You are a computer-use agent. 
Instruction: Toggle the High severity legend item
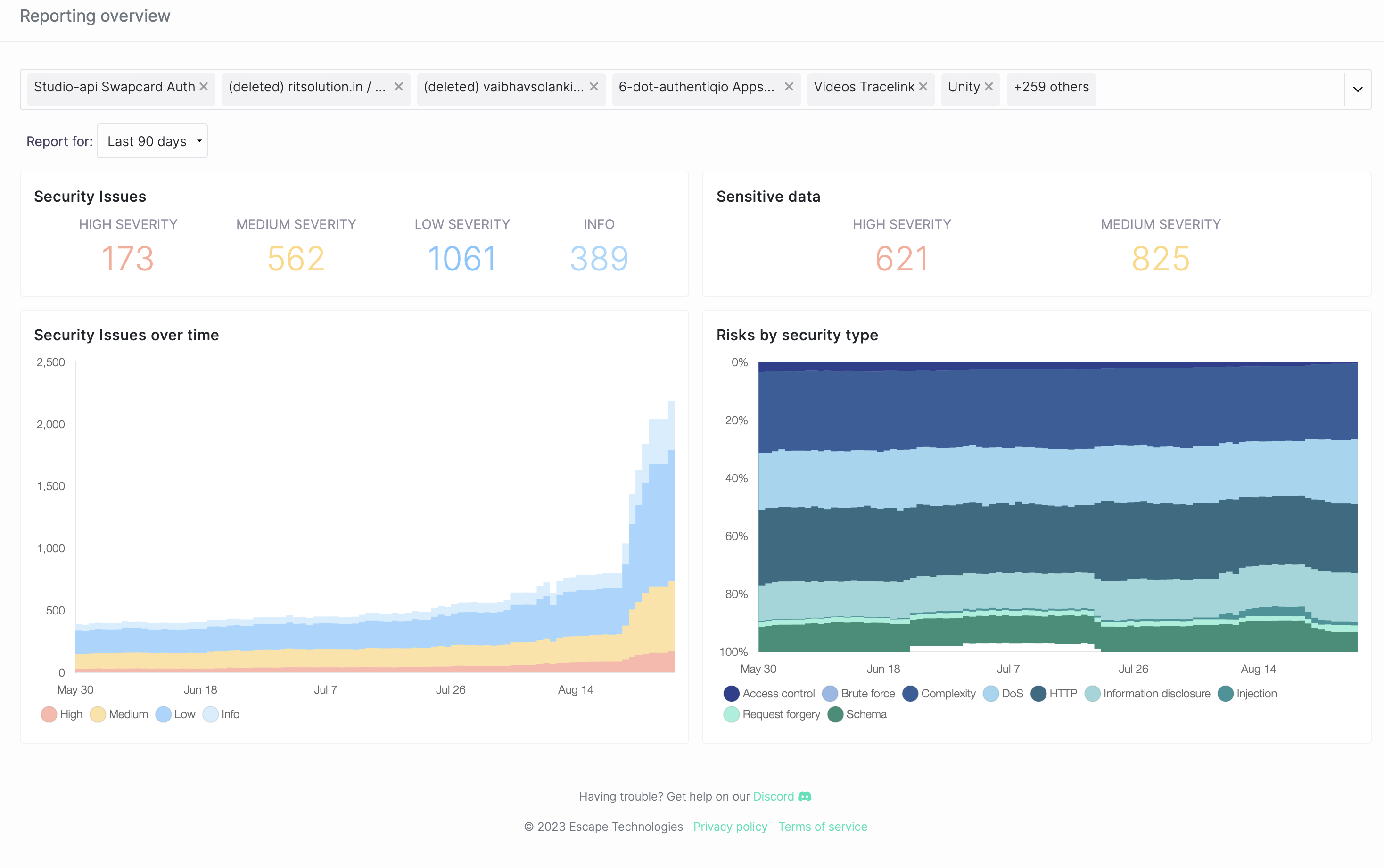pos(62,714)
